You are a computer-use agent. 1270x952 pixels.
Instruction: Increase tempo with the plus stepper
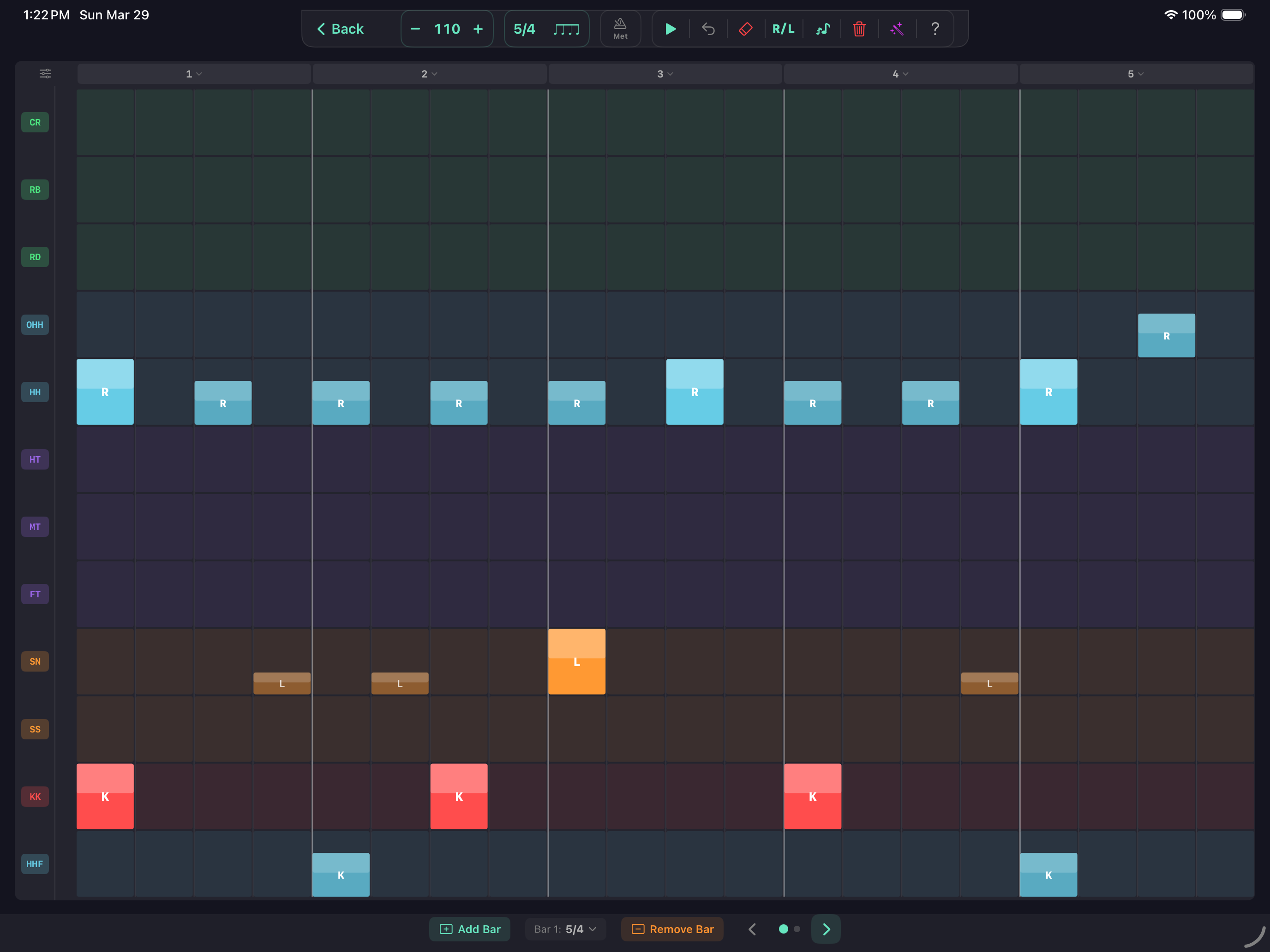tap(478, 28)
